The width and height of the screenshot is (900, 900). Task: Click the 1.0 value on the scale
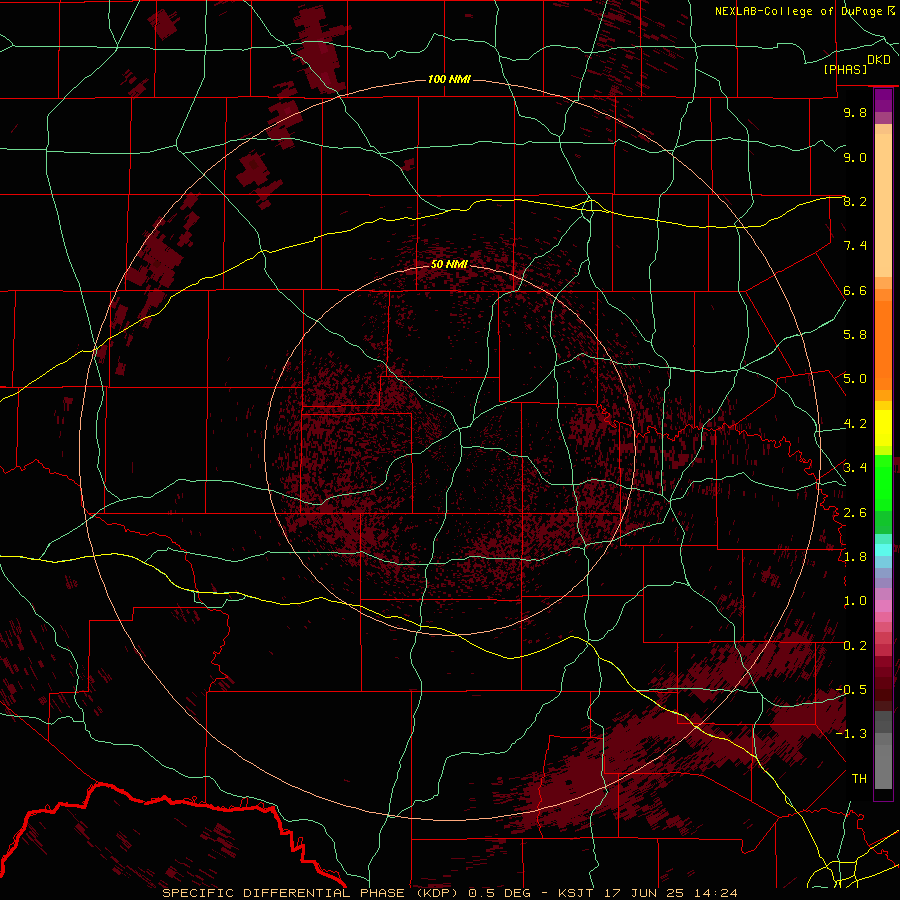coord(855,601)
